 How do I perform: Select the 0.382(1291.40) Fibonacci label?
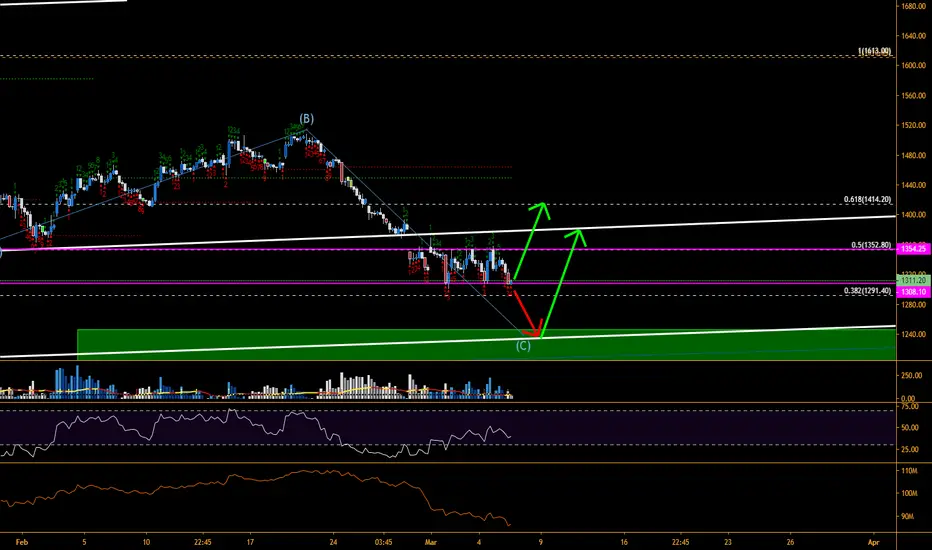point(867,291)
